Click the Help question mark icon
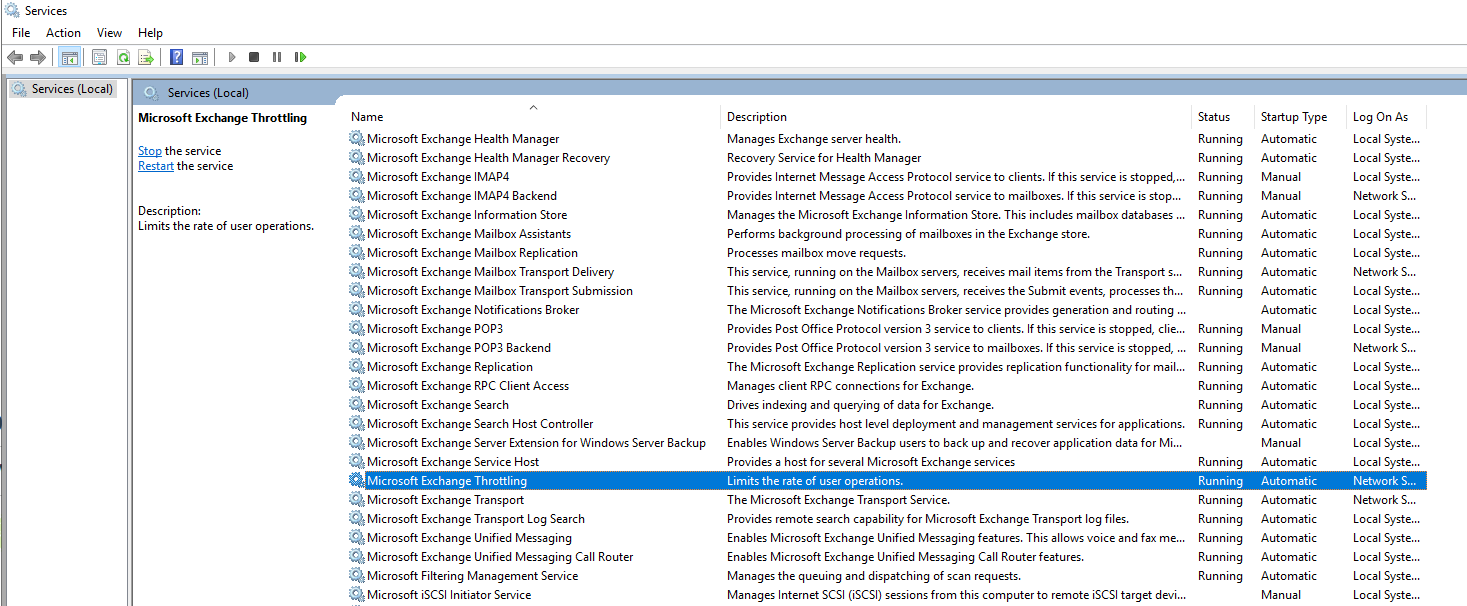Screen dimensions: 1467x606 click(x=176, y=57)
